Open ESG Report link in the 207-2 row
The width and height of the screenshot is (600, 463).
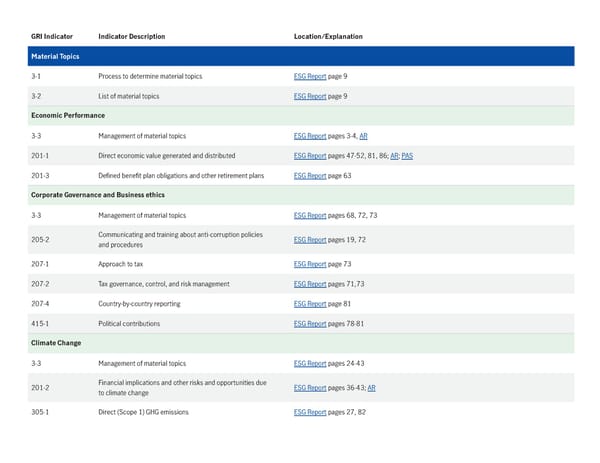310,284
